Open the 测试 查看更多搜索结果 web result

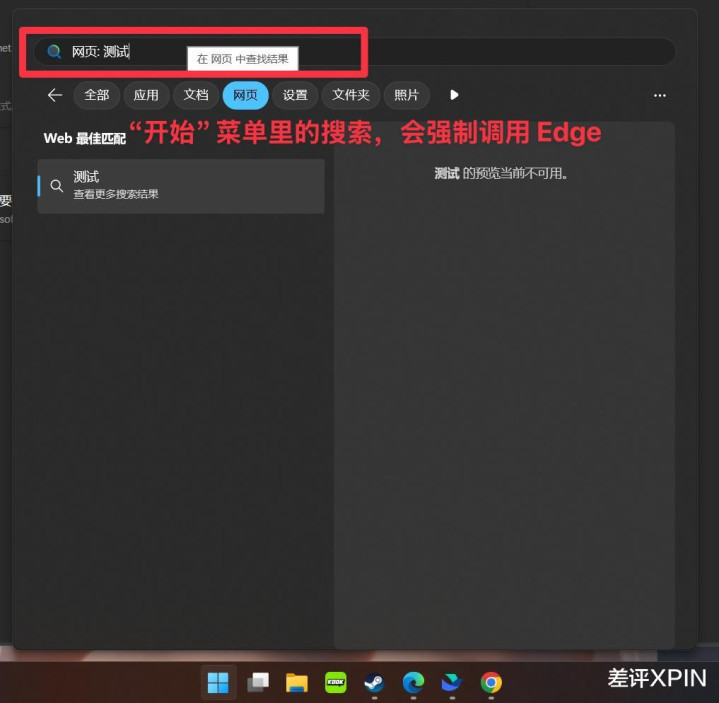pos(181,186)
